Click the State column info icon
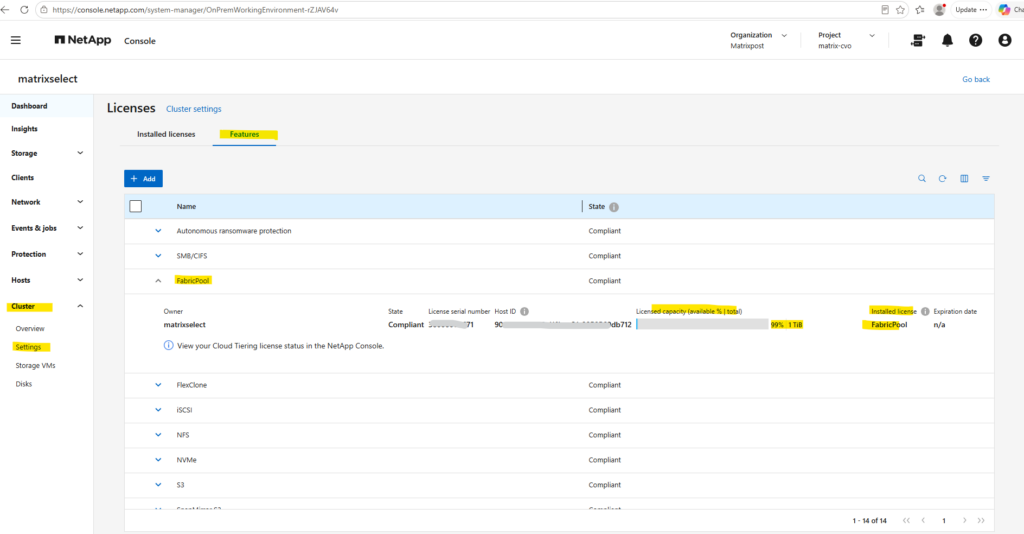Viewport: 1024px width, 534px height. pos(614,207)
